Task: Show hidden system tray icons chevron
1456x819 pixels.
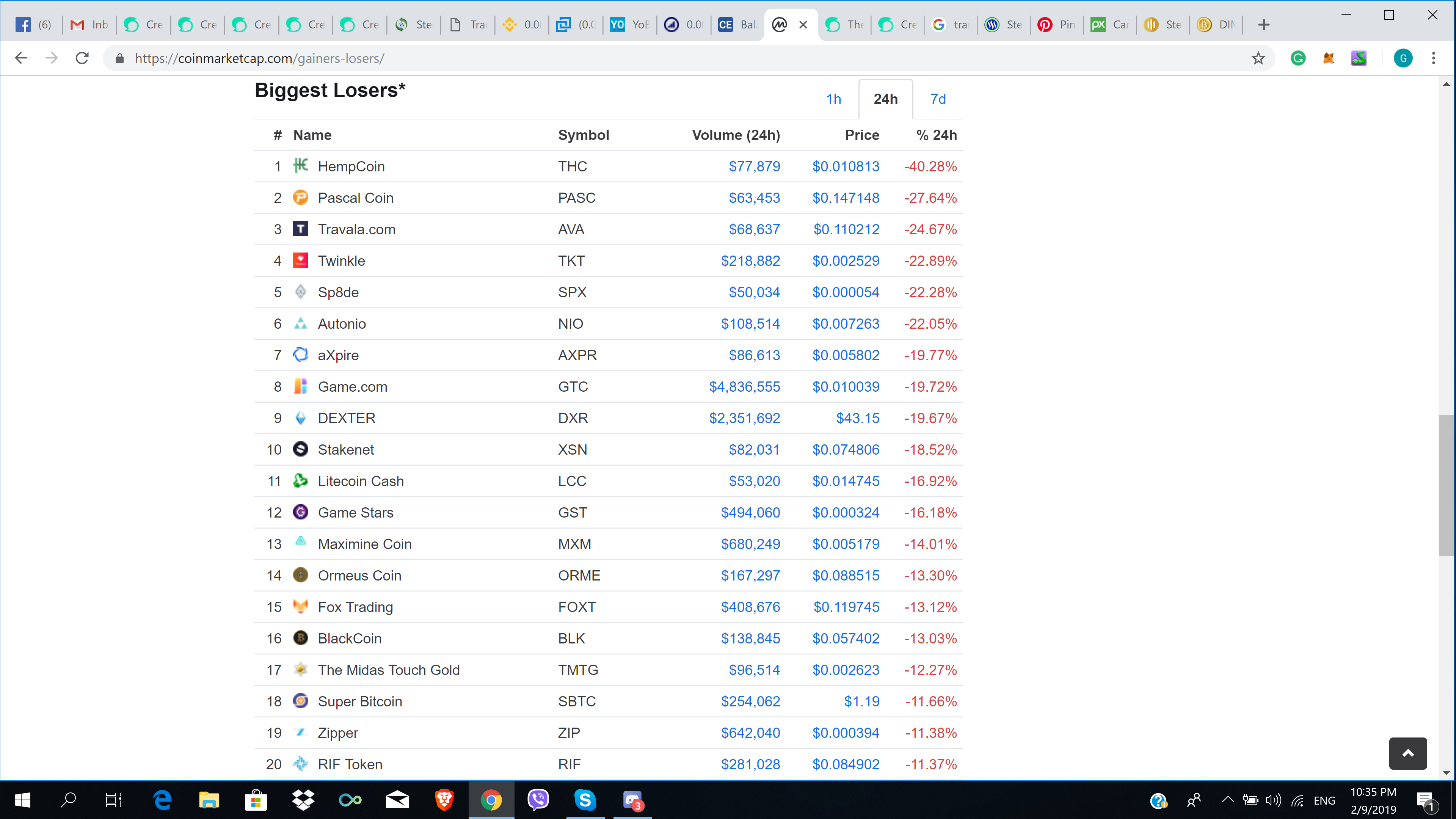Action: [x=1227, y=800]
